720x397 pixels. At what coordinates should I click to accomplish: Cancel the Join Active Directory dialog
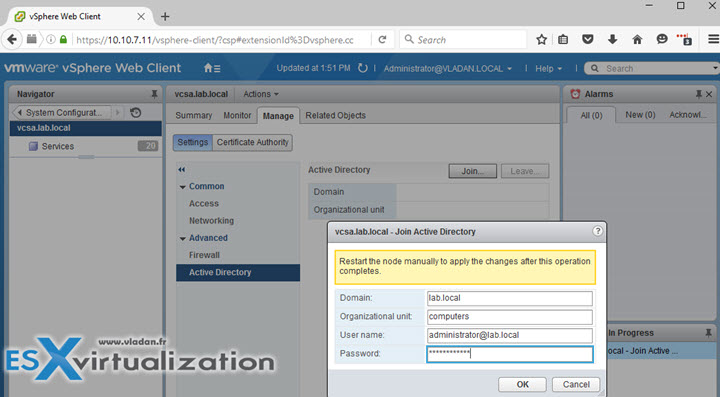tap(576, 384)
